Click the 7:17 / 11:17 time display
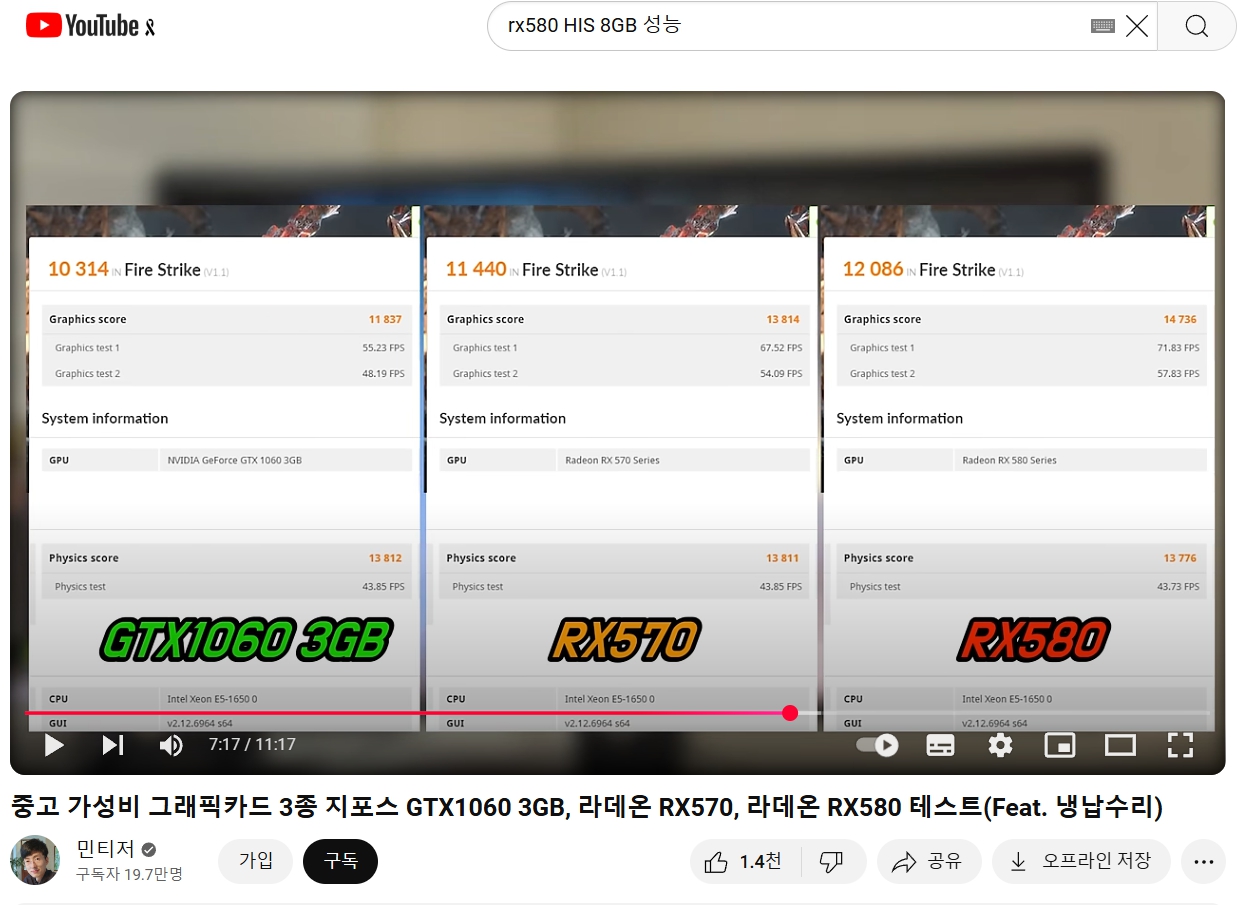Viewport: 1237px width, 905px height. coord(252,745)
